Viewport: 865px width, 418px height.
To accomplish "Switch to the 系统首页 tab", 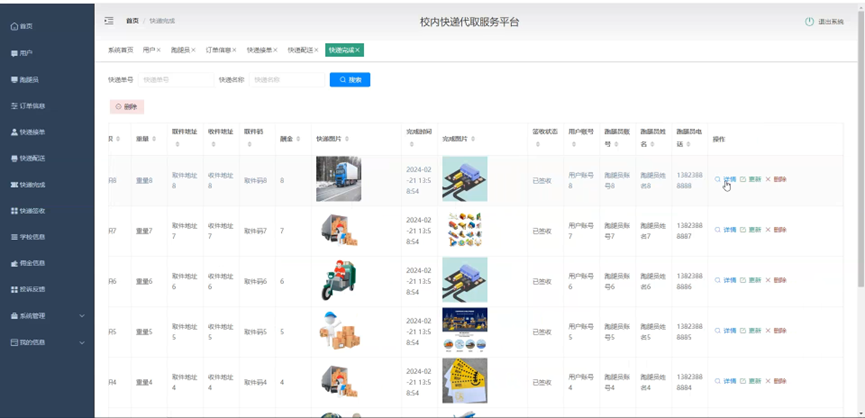I will [x=120, y=50].
